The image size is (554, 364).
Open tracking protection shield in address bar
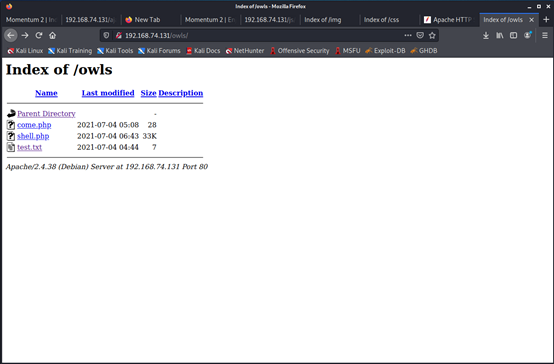[106, 35]
